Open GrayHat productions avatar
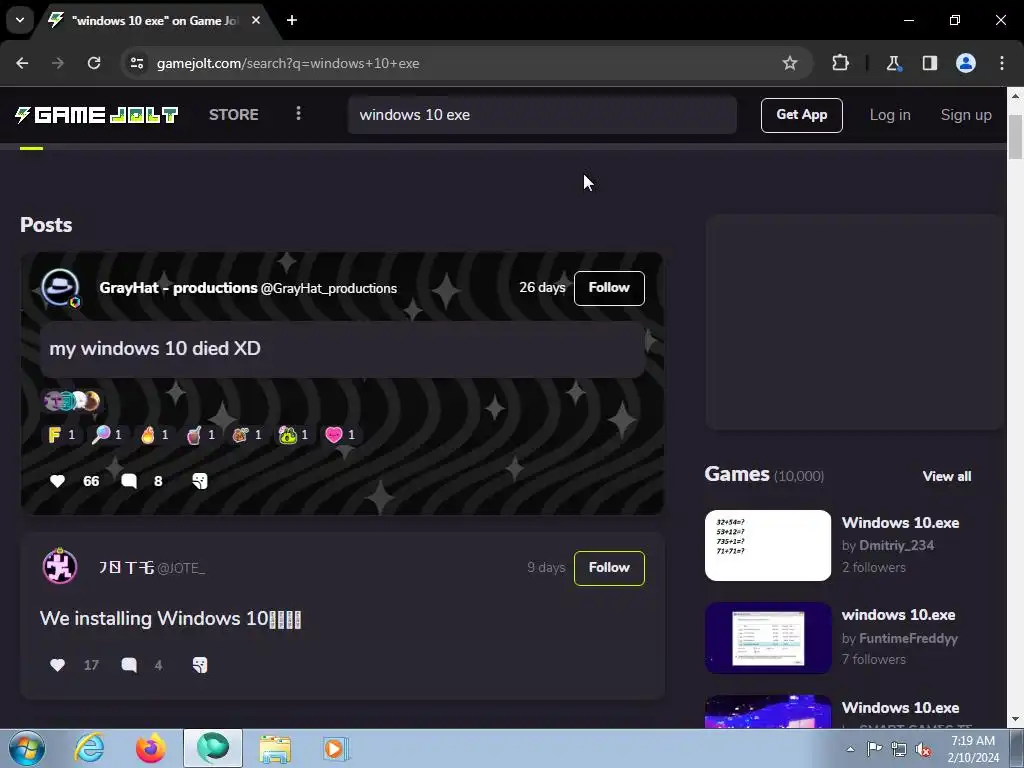1024x768 pixels. (61, 287)
